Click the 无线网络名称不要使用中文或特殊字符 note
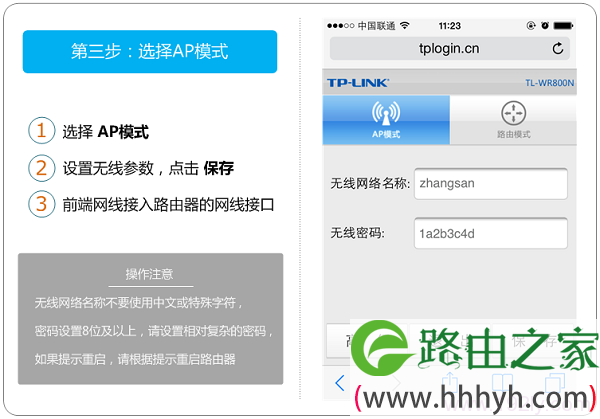This screenshot has width=600, height=419. (x=139, y=303)
